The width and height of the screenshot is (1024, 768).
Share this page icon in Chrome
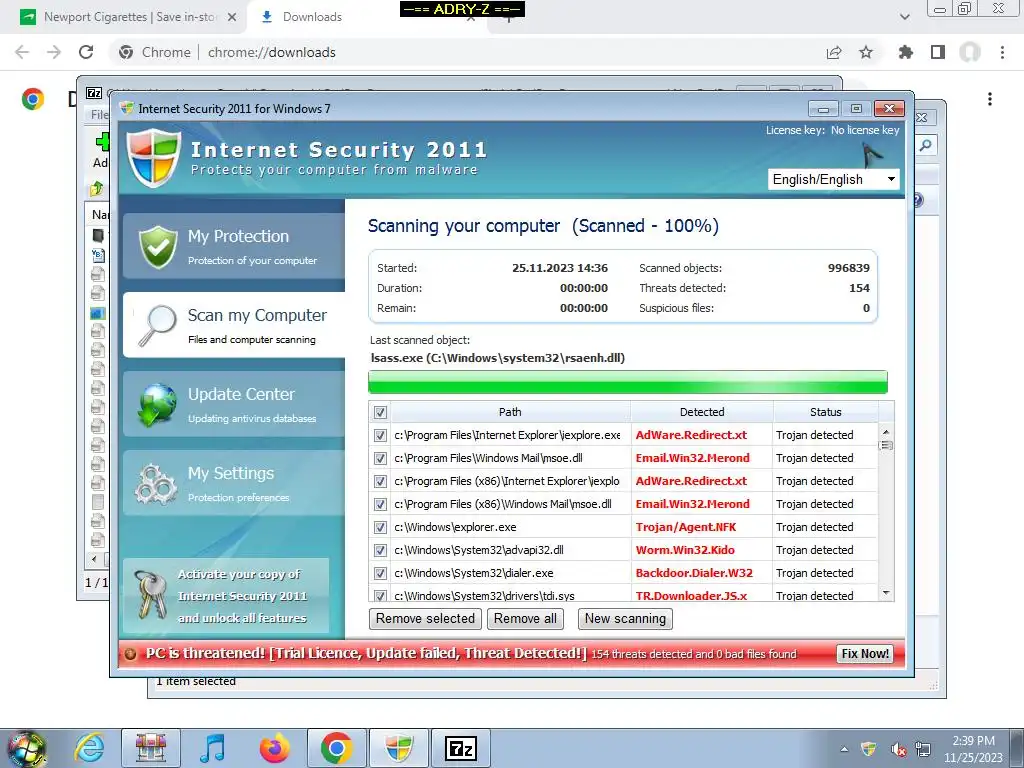point(834,52)
